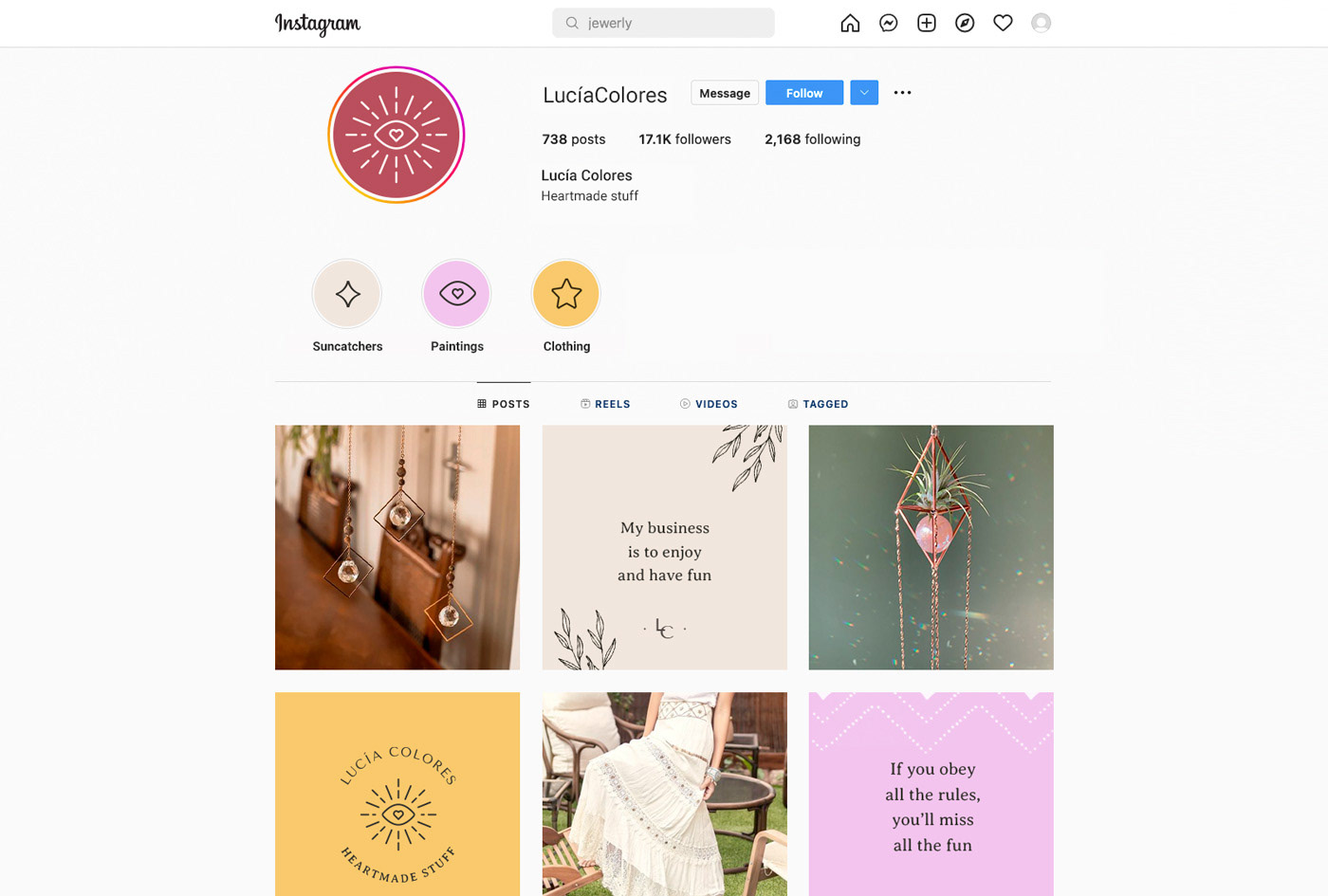Screen dimensions: 1328x896
Task: Send a Message to LucíaColores
Action: click(725, 93)
